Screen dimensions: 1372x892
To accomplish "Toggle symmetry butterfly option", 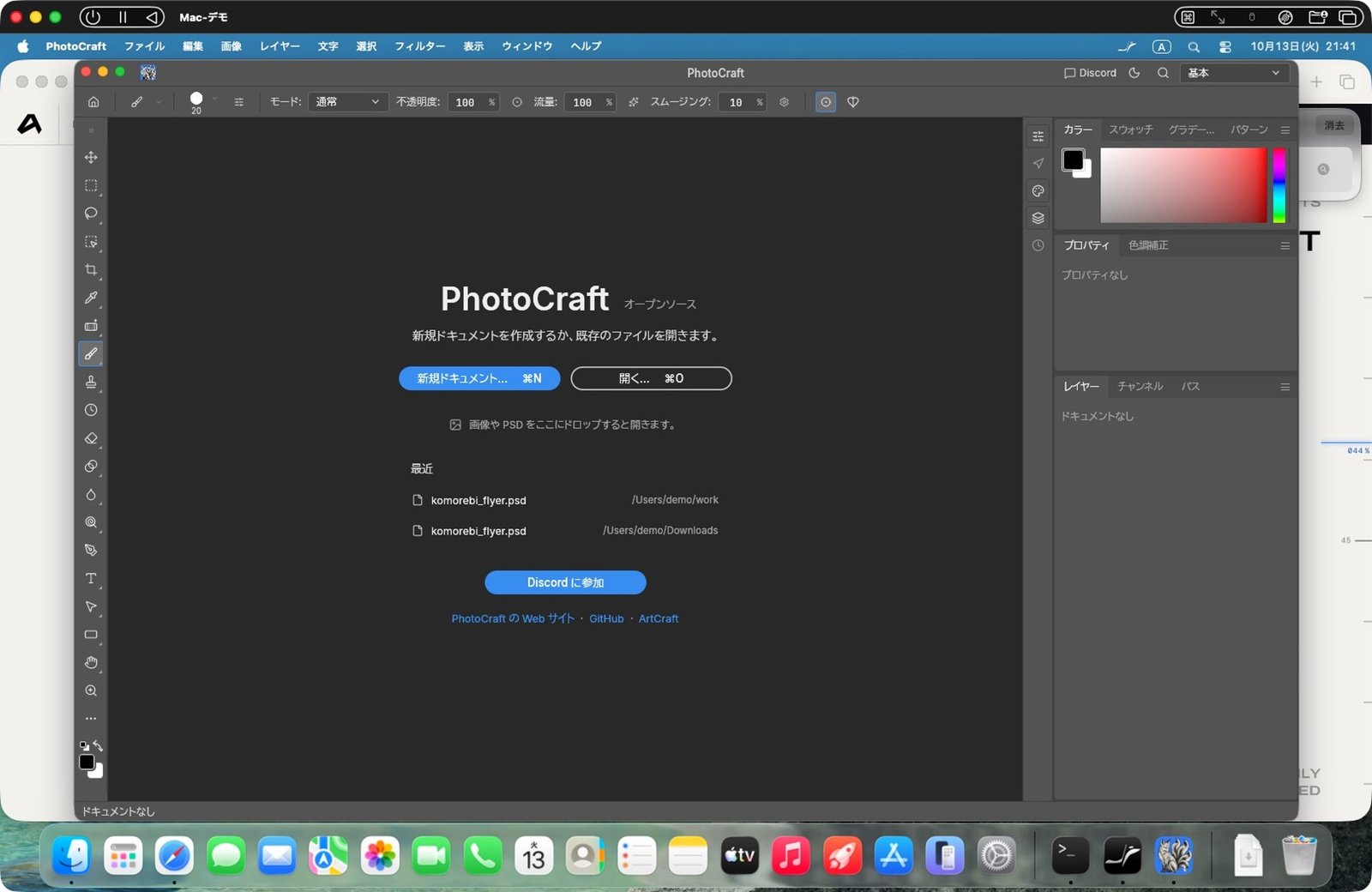I will click(x=853, y=102).
